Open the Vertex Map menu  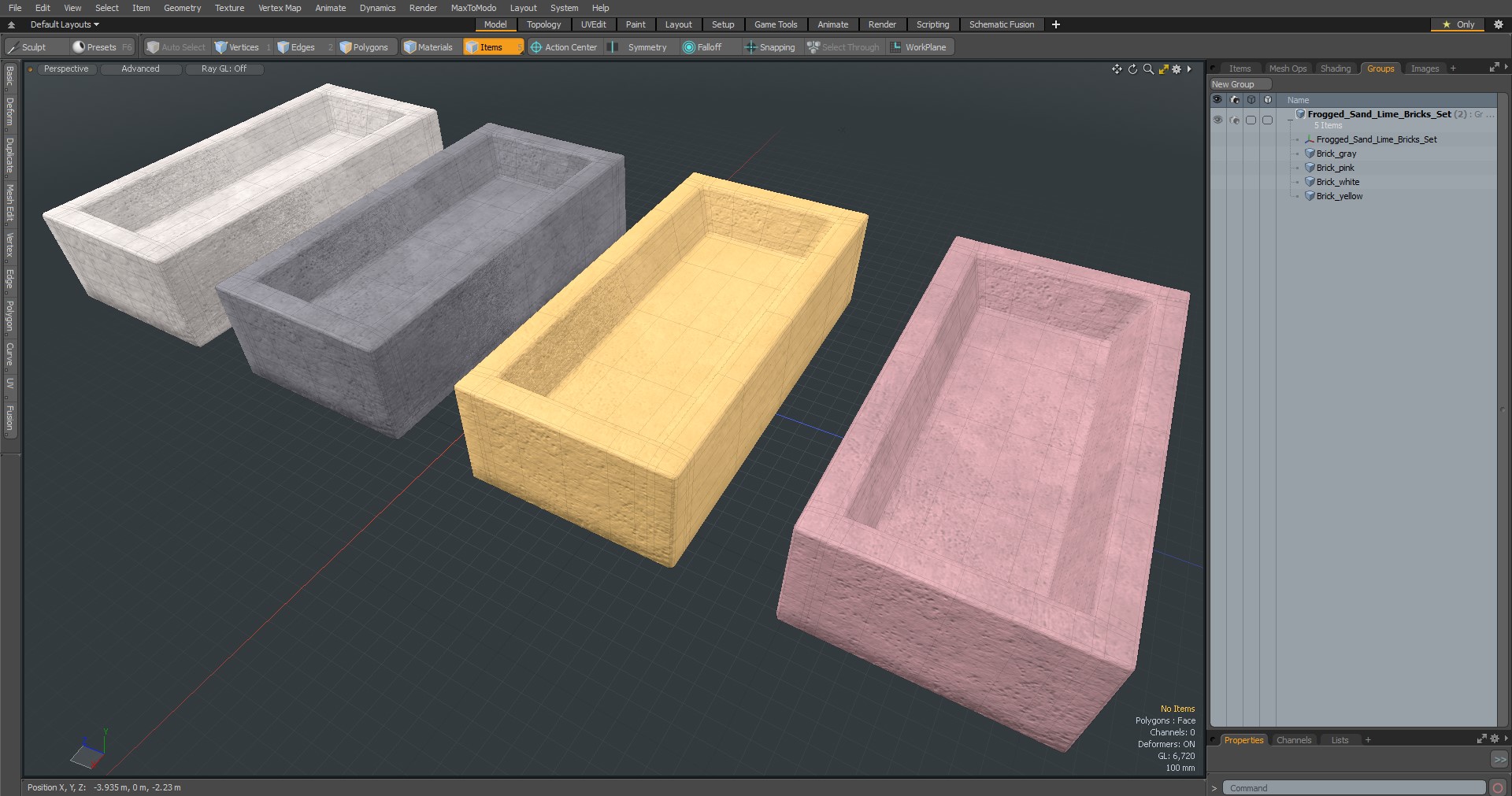(x=280, y=8)
